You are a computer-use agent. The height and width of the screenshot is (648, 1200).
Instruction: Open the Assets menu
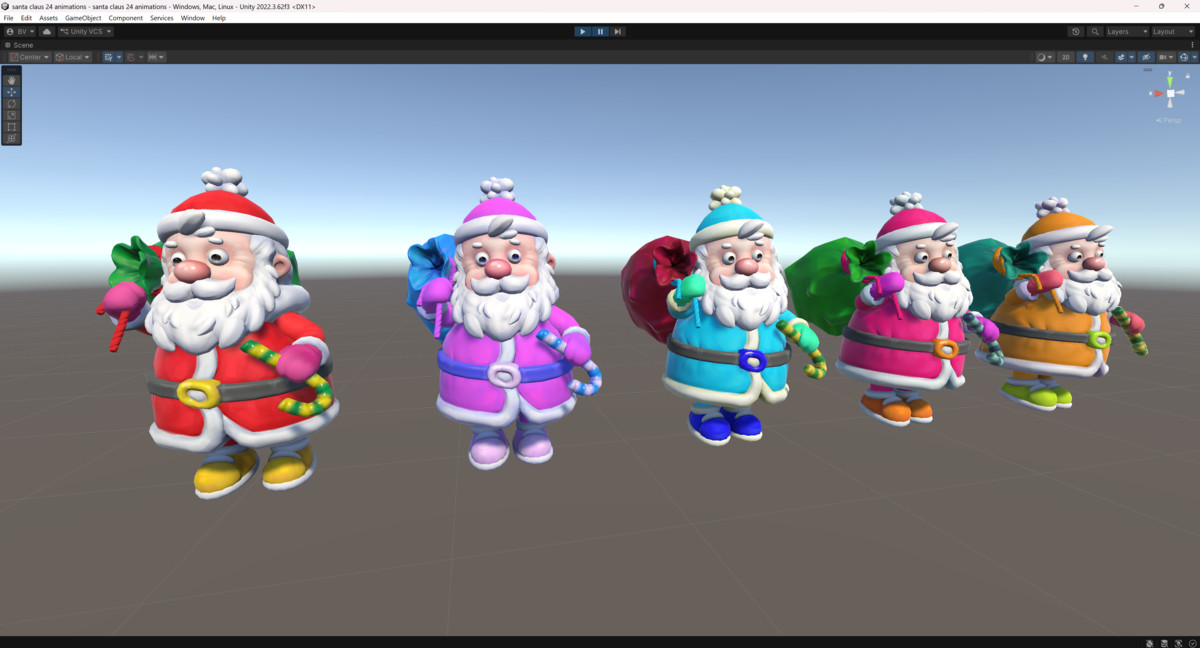click(48, 18)
